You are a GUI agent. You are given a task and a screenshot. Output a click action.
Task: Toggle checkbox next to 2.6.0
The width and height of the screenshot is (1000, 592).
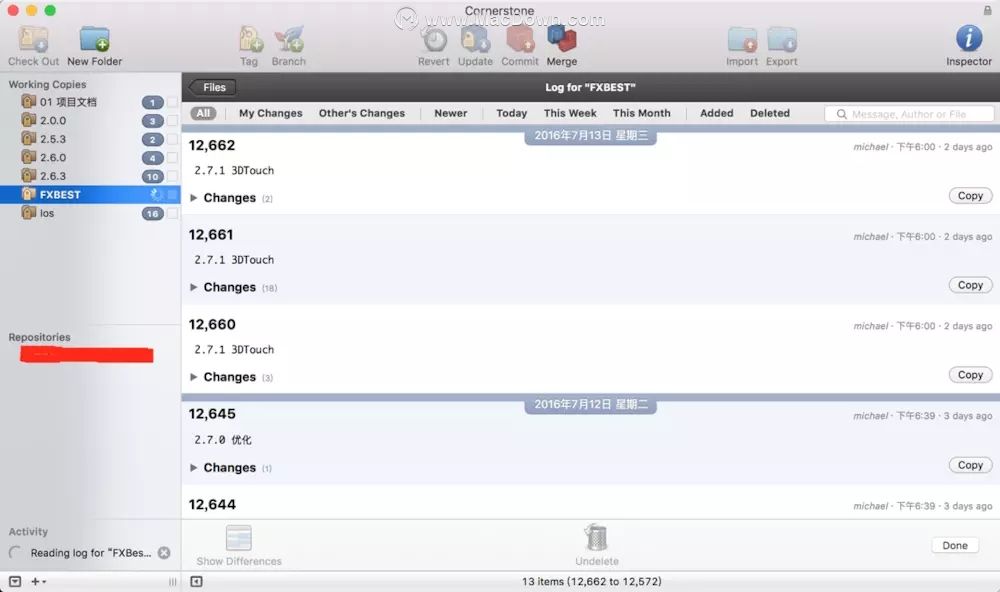(x=172, y=158)
